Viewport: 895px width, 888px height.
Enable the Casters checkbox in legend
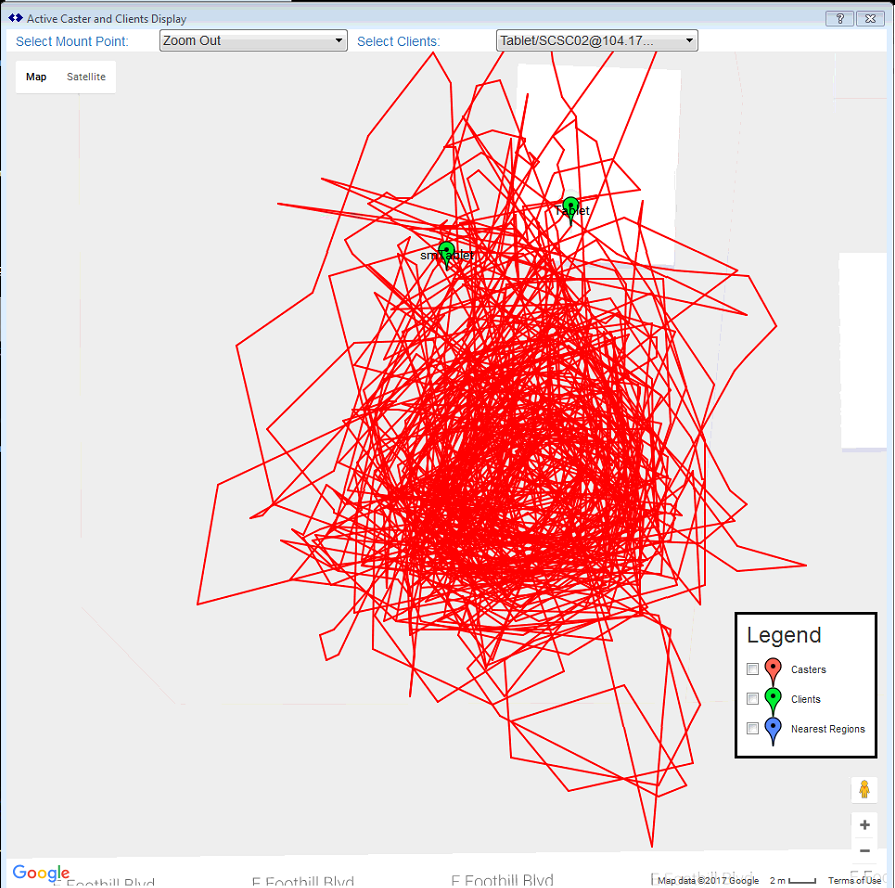[x=753, y=670]
